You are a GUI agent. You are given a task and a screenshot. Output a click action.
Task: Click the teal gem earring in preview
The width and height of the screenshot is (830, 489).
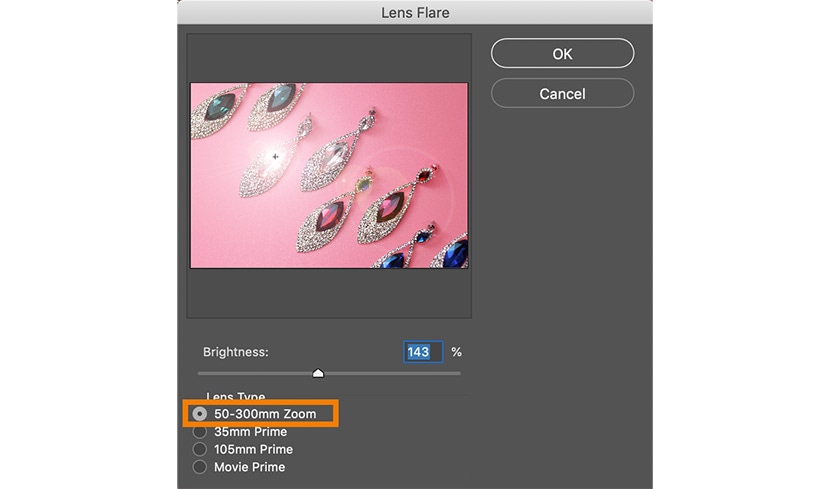click(218, 105)
